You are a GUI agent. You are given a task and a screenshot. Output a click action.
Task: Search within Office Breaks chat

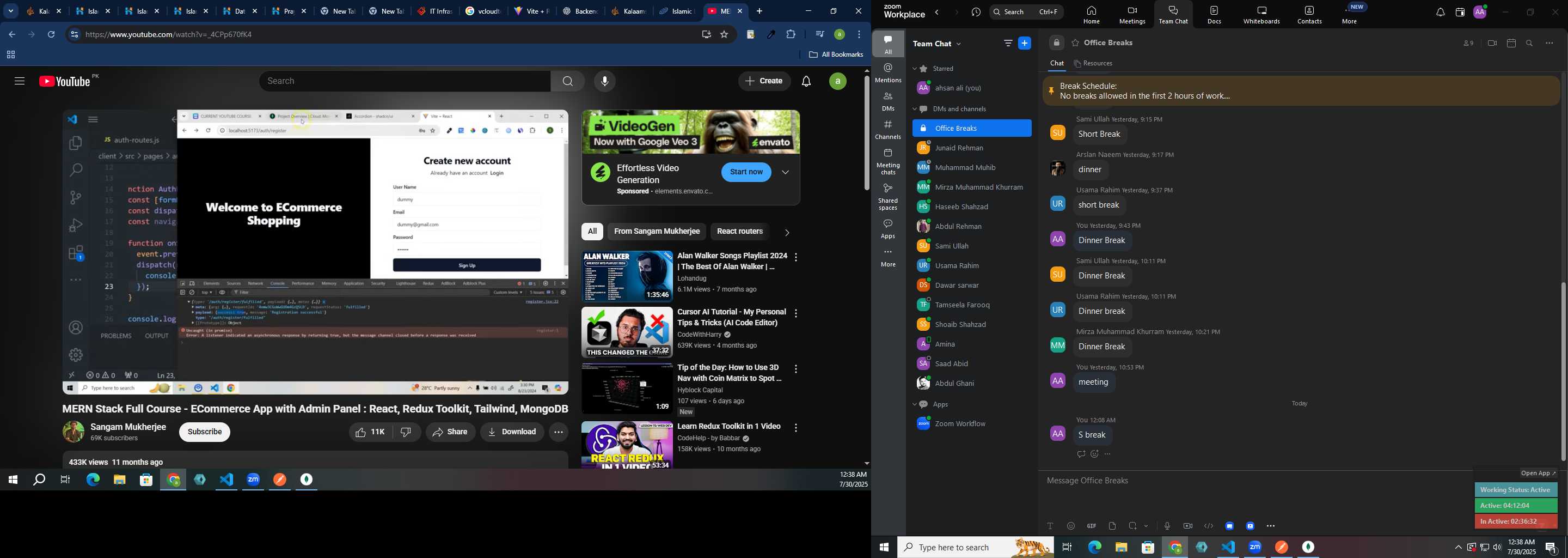pos(1530,43)
